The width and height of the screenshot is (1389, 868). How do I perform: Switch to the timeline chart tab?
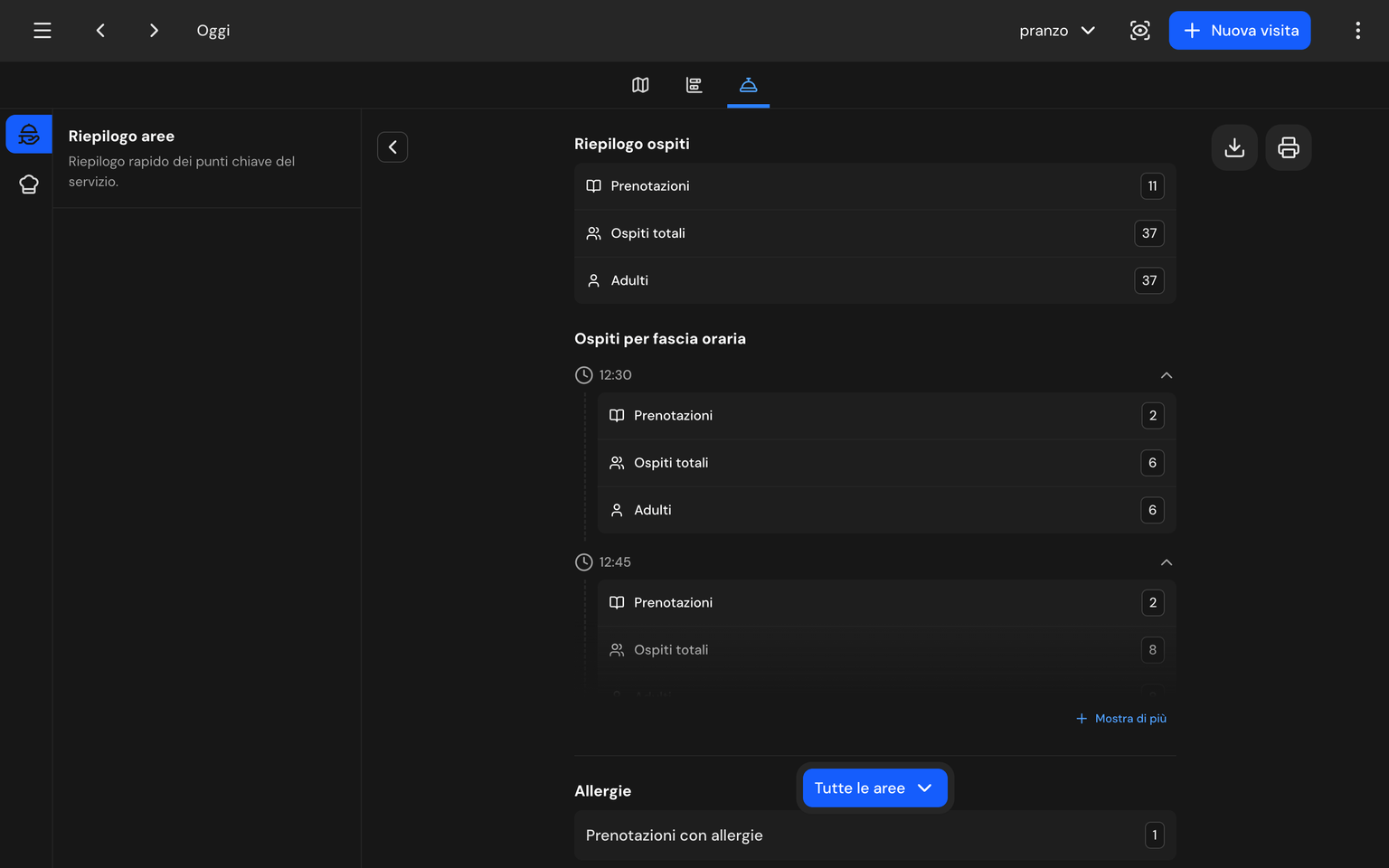(x=694, y=85)
